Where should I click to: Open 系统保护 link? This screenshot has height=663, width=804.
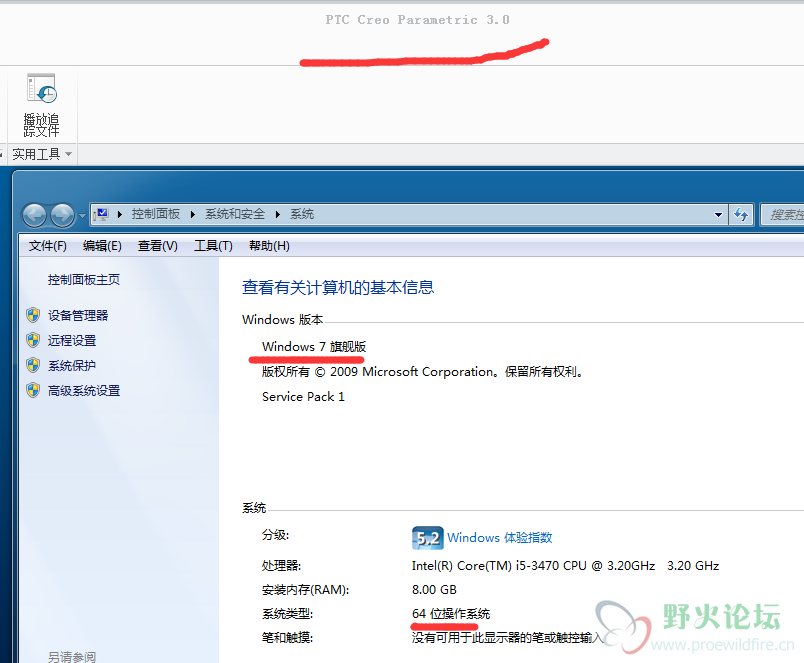(x=72, y=366)
